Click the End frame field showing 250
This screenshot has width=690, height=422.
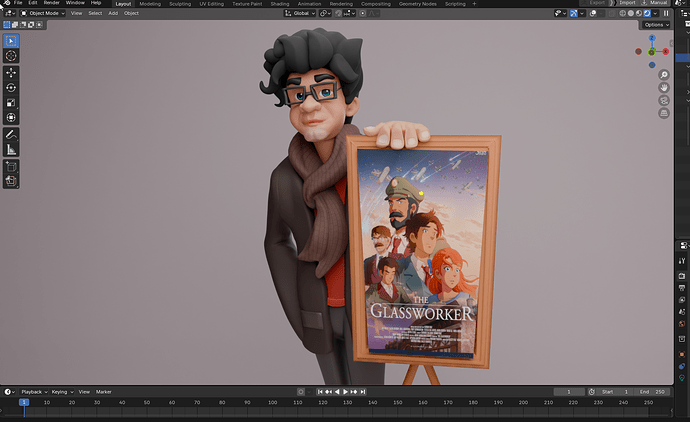[x=652, y=392]
